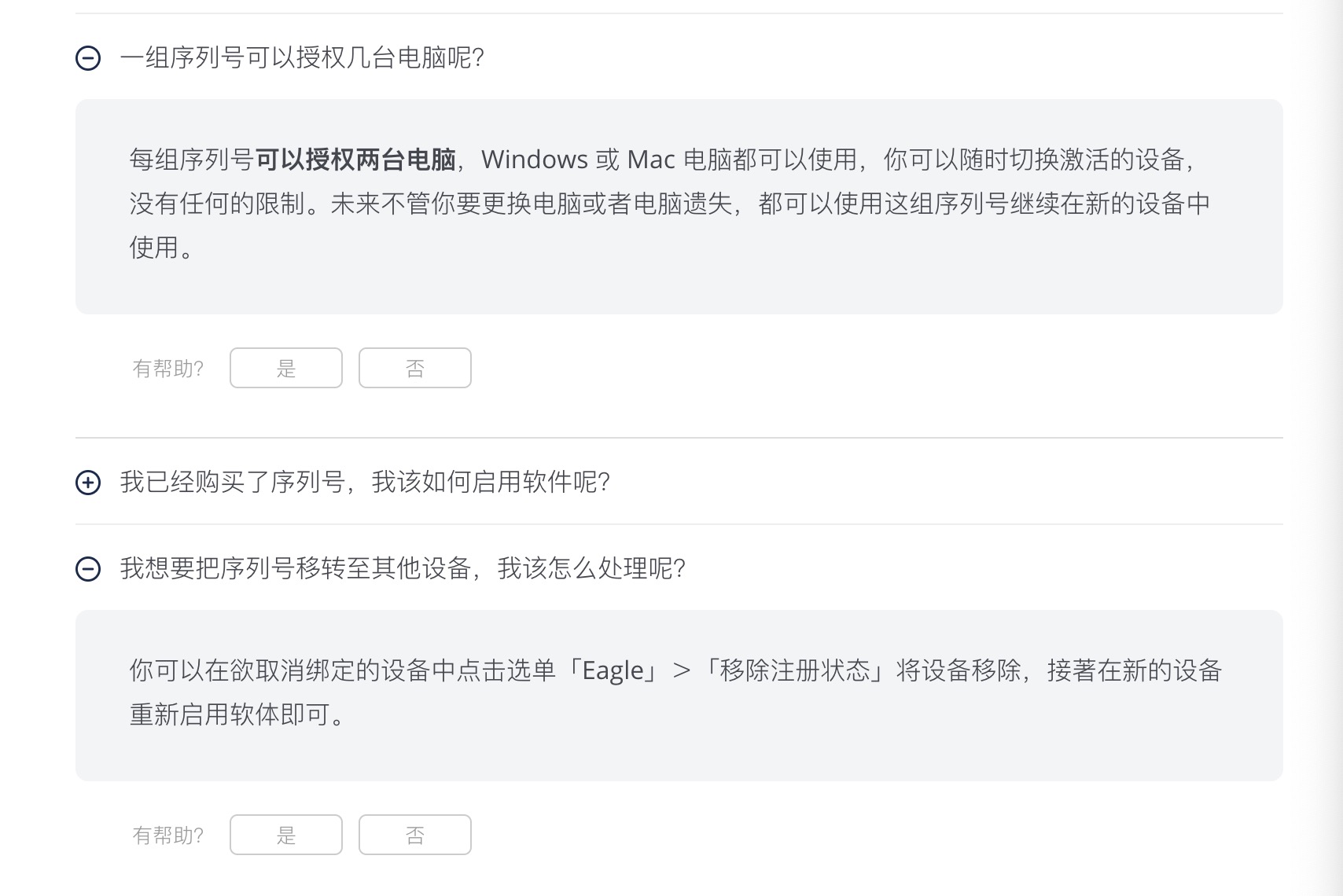This screenshot has height=896, width=1343.
Task: Click the bold text 可以授权两台电脑
Action: [x=355, y=160]
